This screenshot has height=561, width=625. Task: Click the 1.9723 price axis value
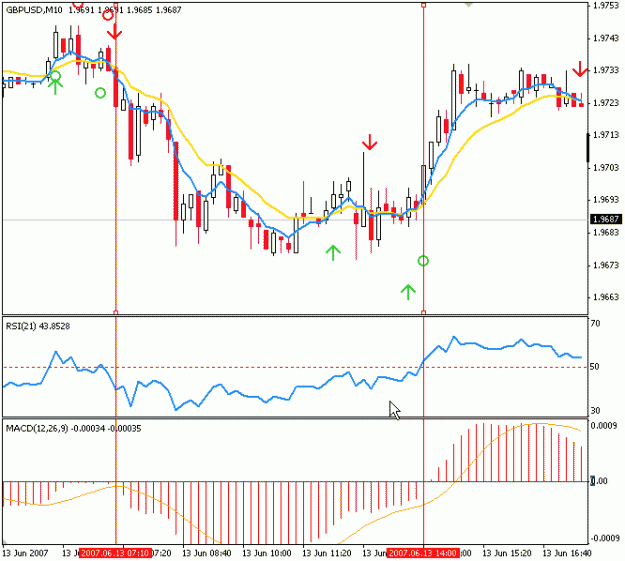click(x=606, y=103)
